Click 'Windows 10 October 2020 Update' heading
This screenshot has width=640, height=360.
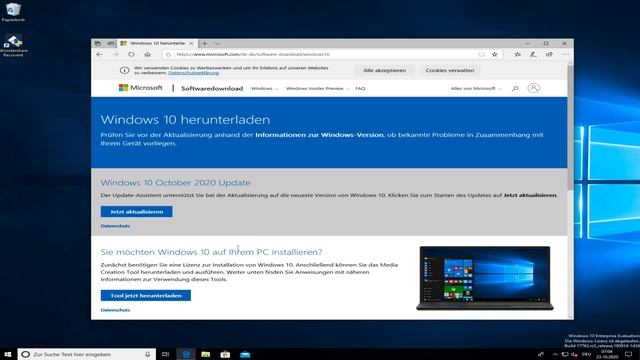[176, 182]
